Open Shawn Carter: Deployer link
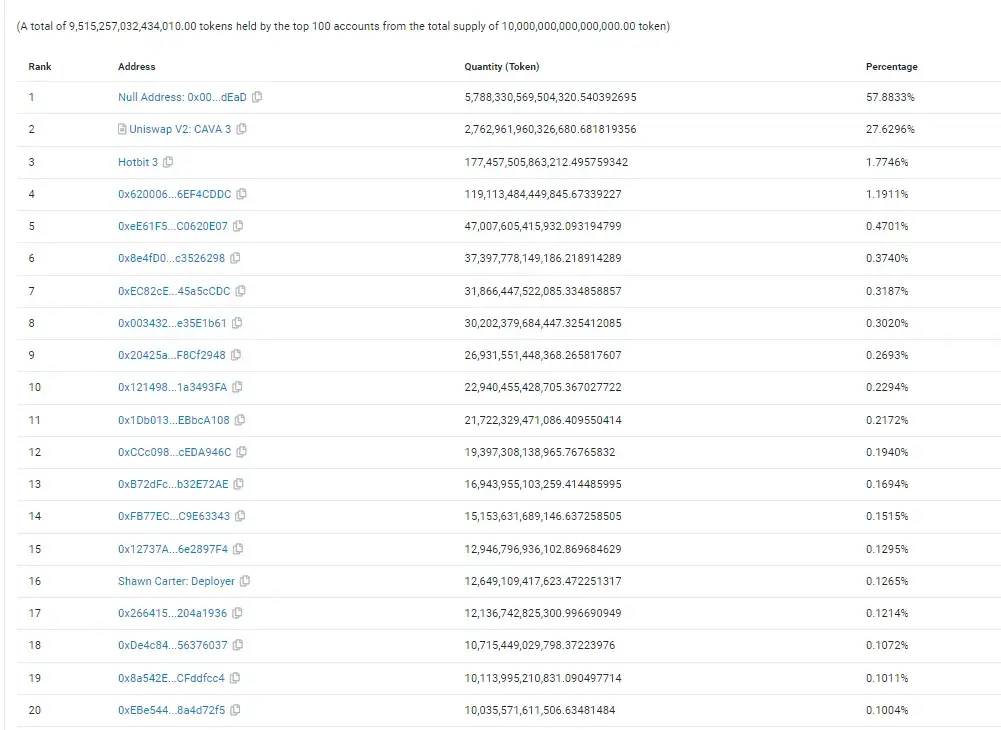Image resolution: width=1001 pixels, height=730 pixels. pyautogui.click(x=176, y=581)
